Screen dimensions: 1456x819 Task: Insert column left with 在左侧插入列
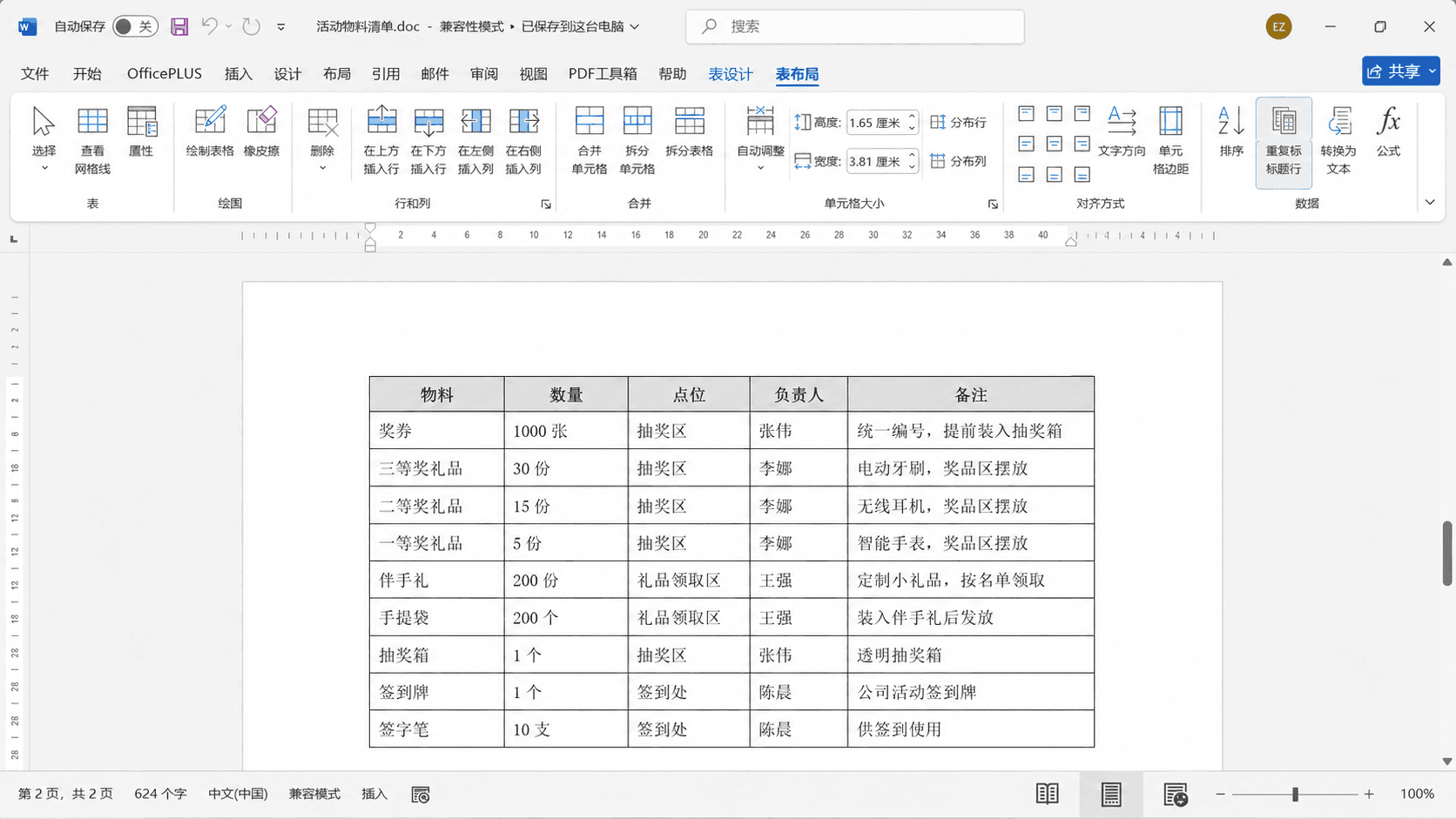coord(475,139)
